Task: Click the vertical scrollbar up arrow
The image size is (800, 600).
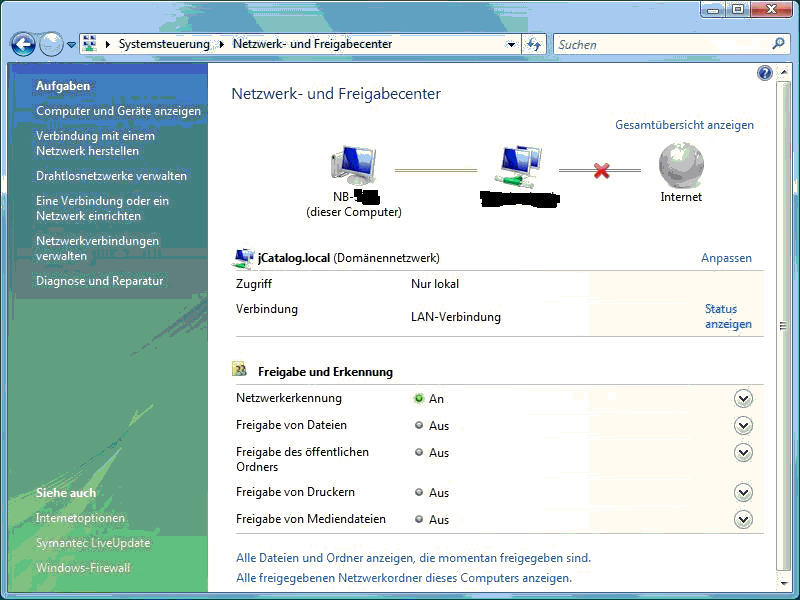Action: [x=783, y=72]
